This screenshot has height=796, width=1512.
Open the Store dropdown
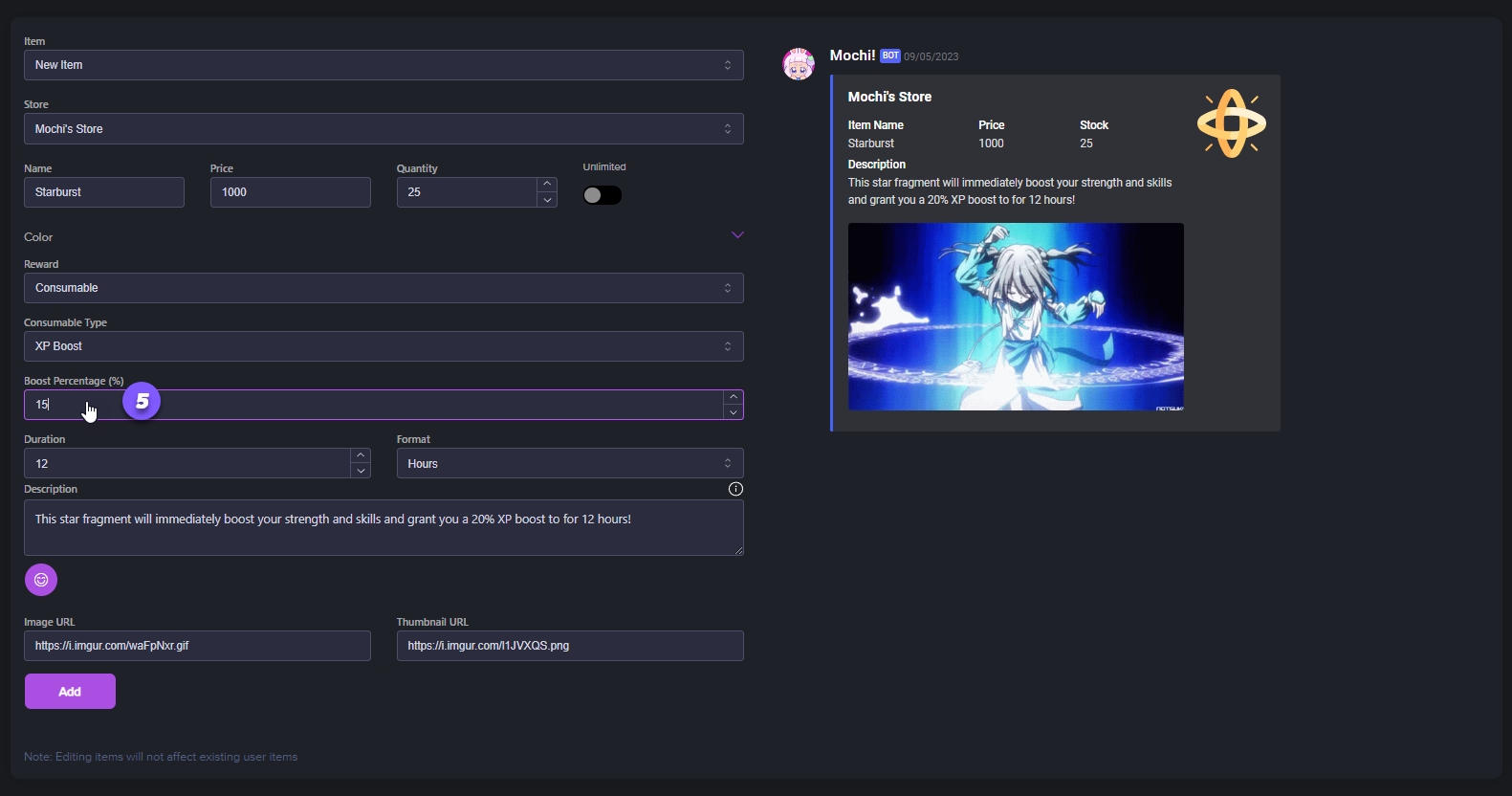(383, 129)
